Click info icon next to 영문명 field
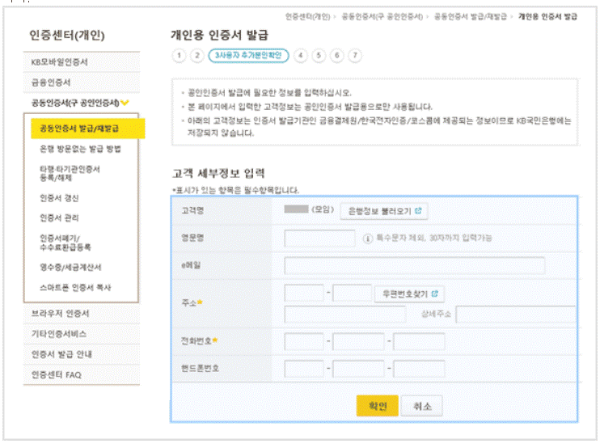The height and width of the screenshot is (442, 600). point(367,238)
